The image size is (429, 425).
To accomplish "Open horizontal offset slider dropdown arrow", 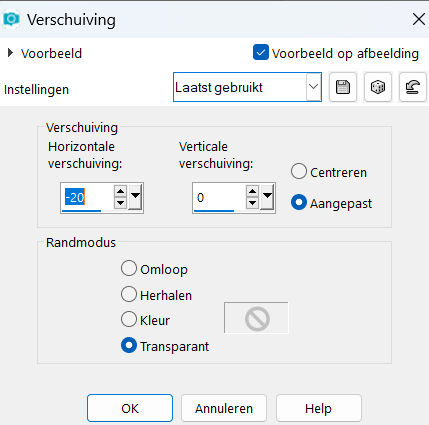I will (135, 197).
